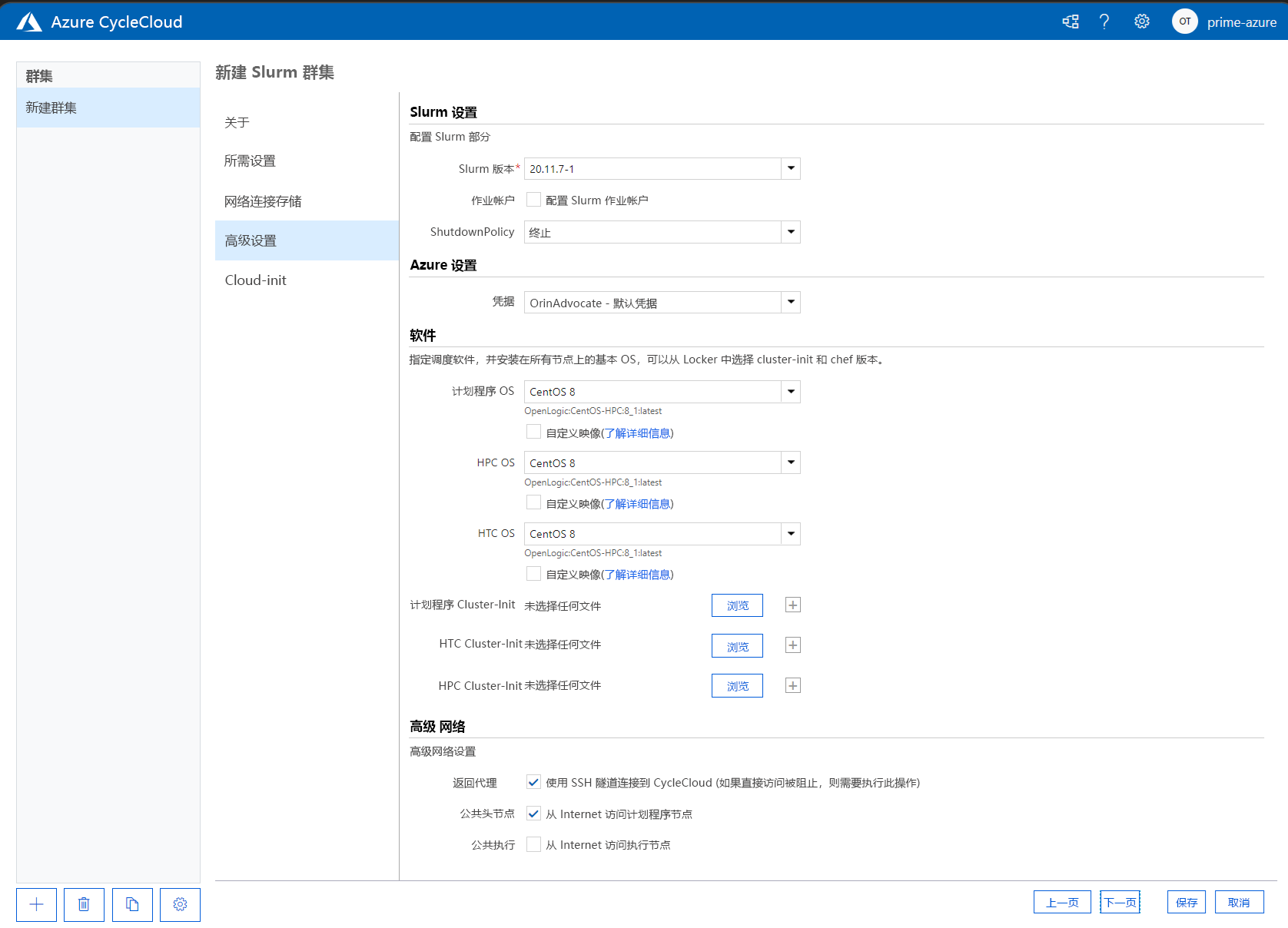Click the 群集 panel header
The image size is (1288, 928).
(x=108, y=75)
